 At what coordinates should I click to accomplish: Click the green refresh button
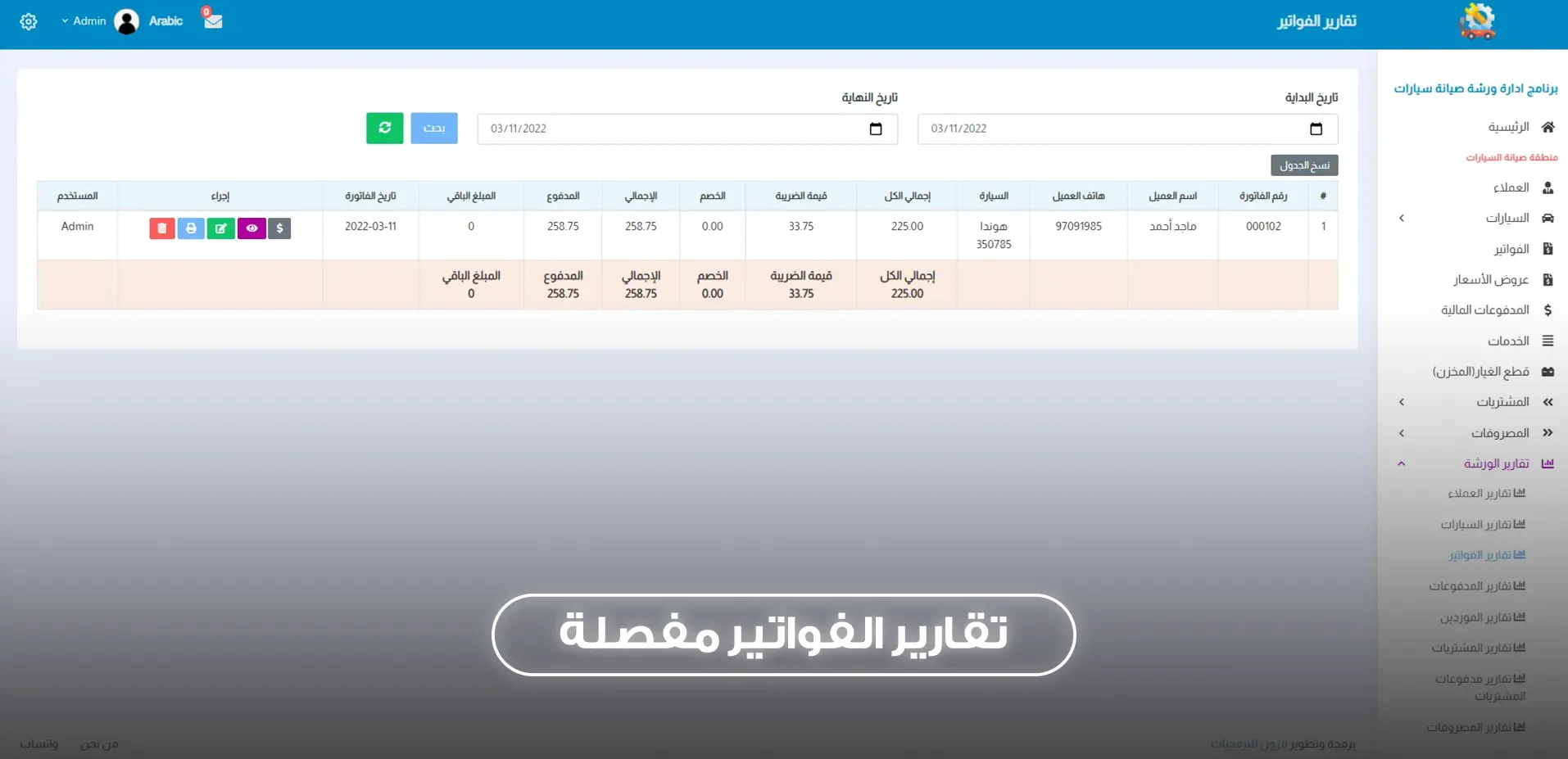[384, 129]
